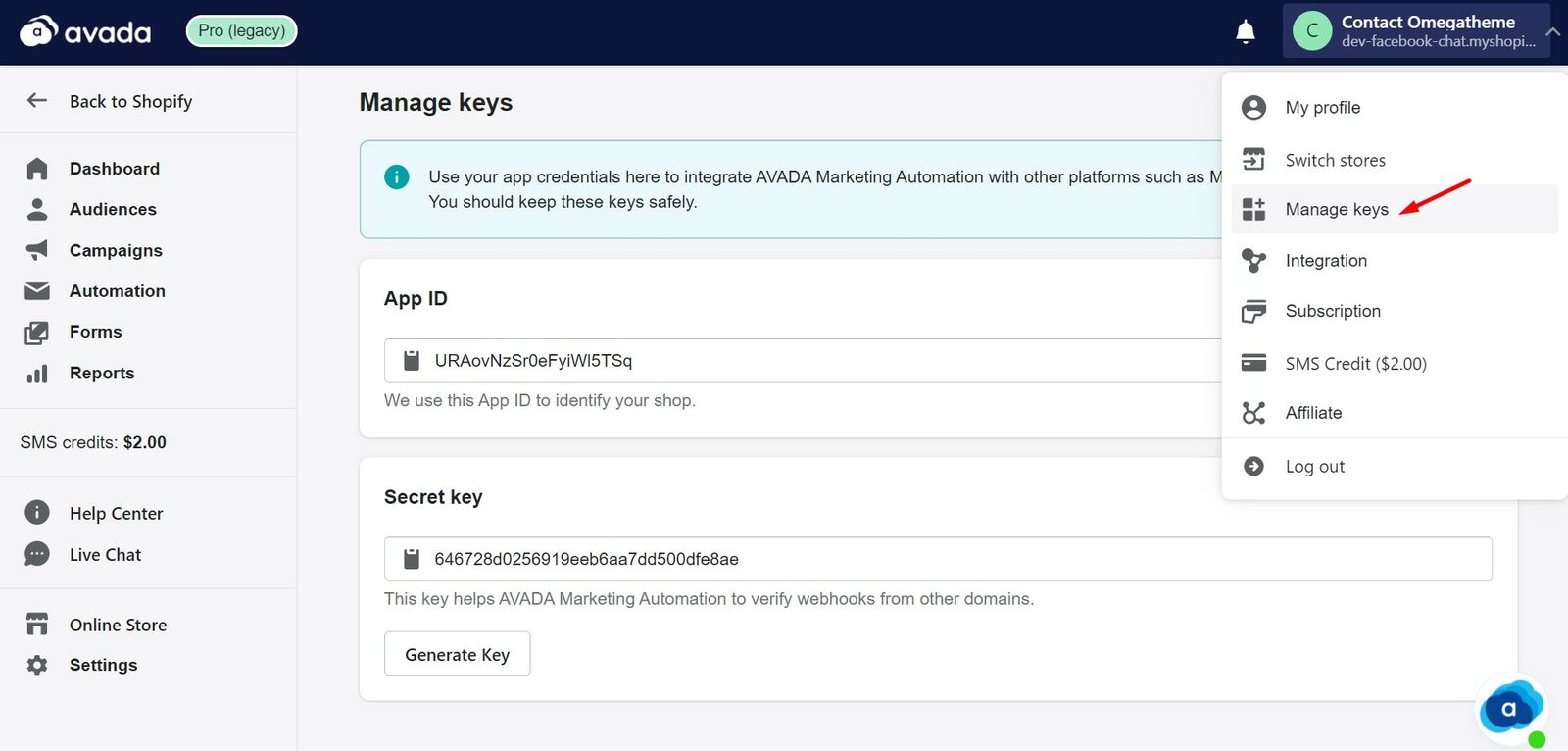The height and width of the screenshot is (751, 1568).
Task: Click the SMS credits: $2.00 text
Action: (x=93, y=442)
